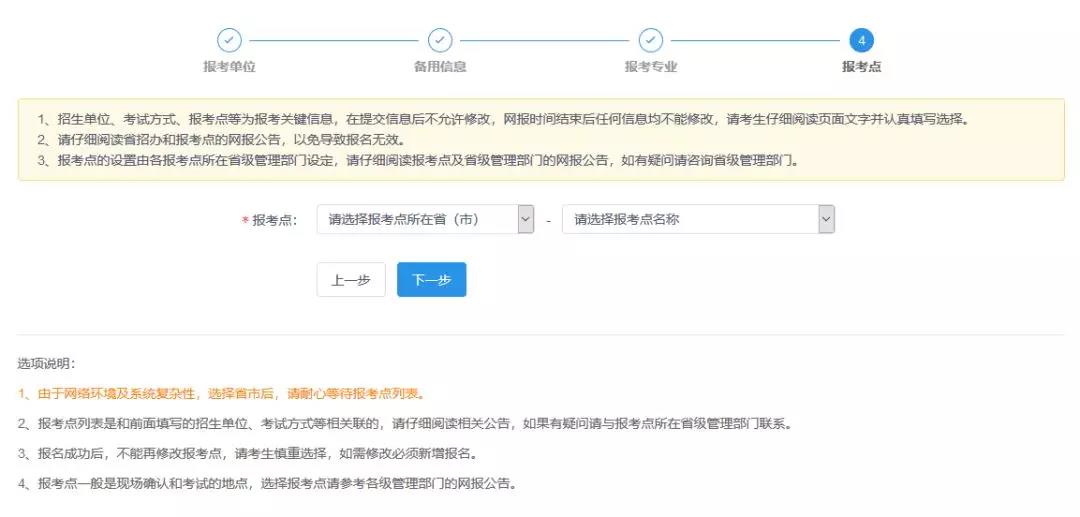Open the 请选择报考点所在省（市） dropdown
Screen dimensions: 1080x517
click(425, 220)
